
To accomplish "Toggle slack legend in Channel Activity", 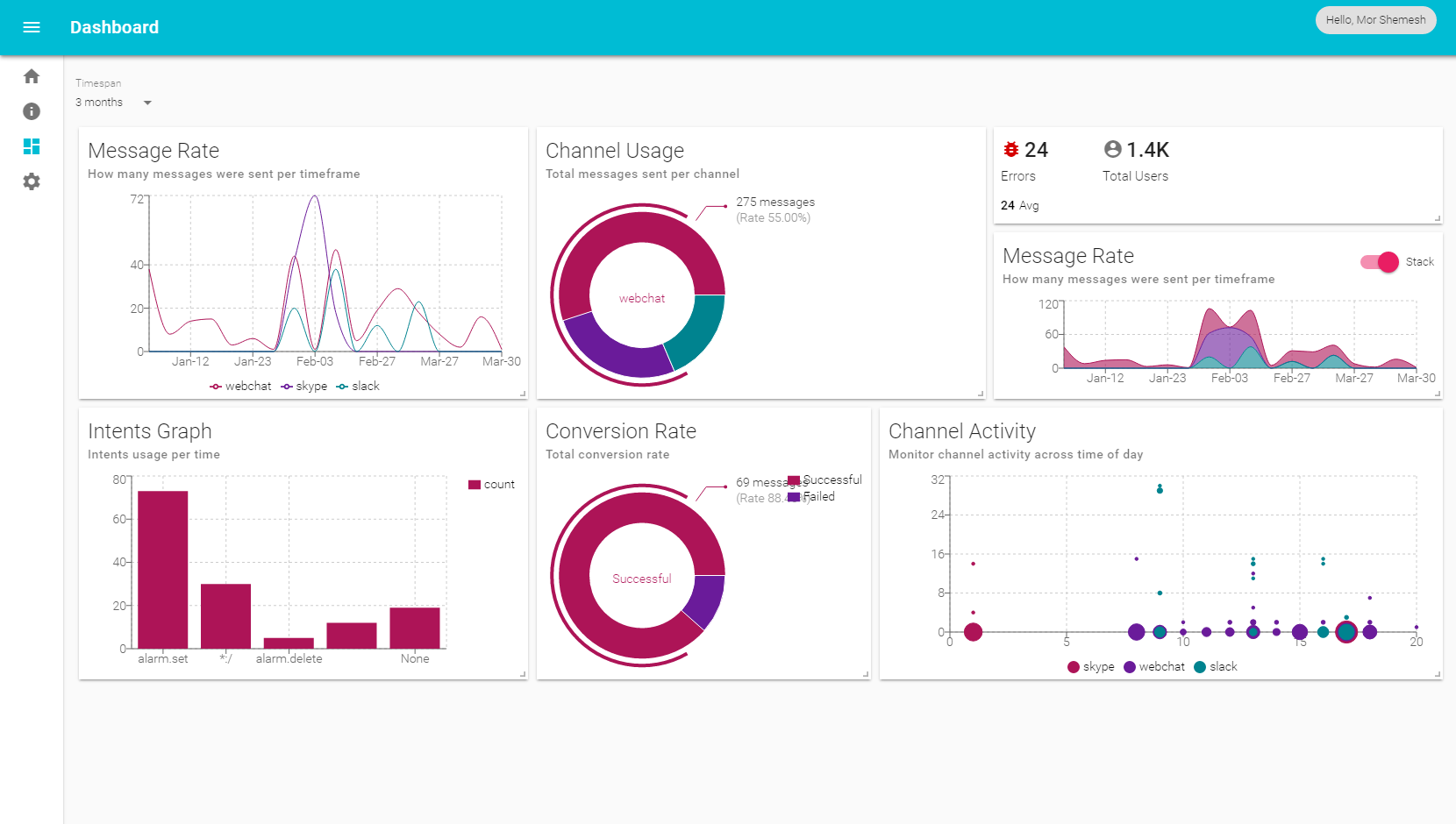I will [x=1216, y=667].
